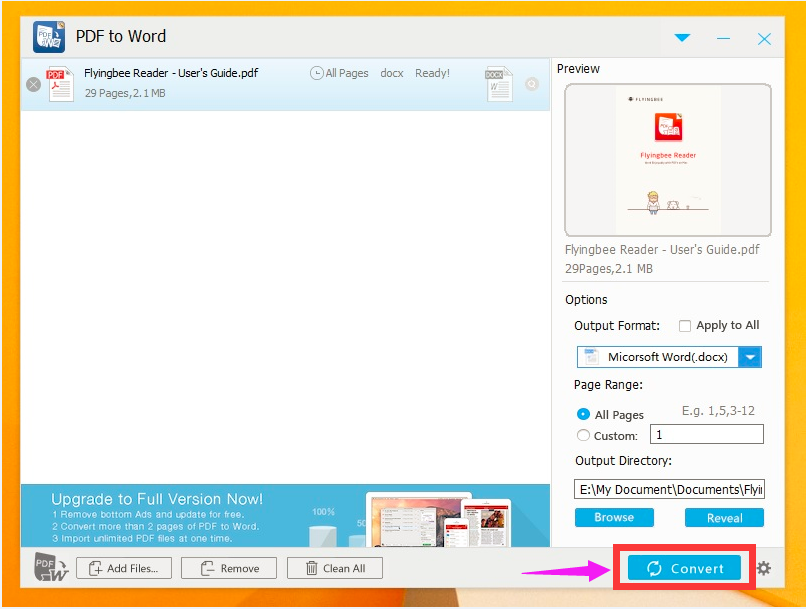Open the Output Format dropdown arrow
806x609 pixels.
tap(750, 357)
